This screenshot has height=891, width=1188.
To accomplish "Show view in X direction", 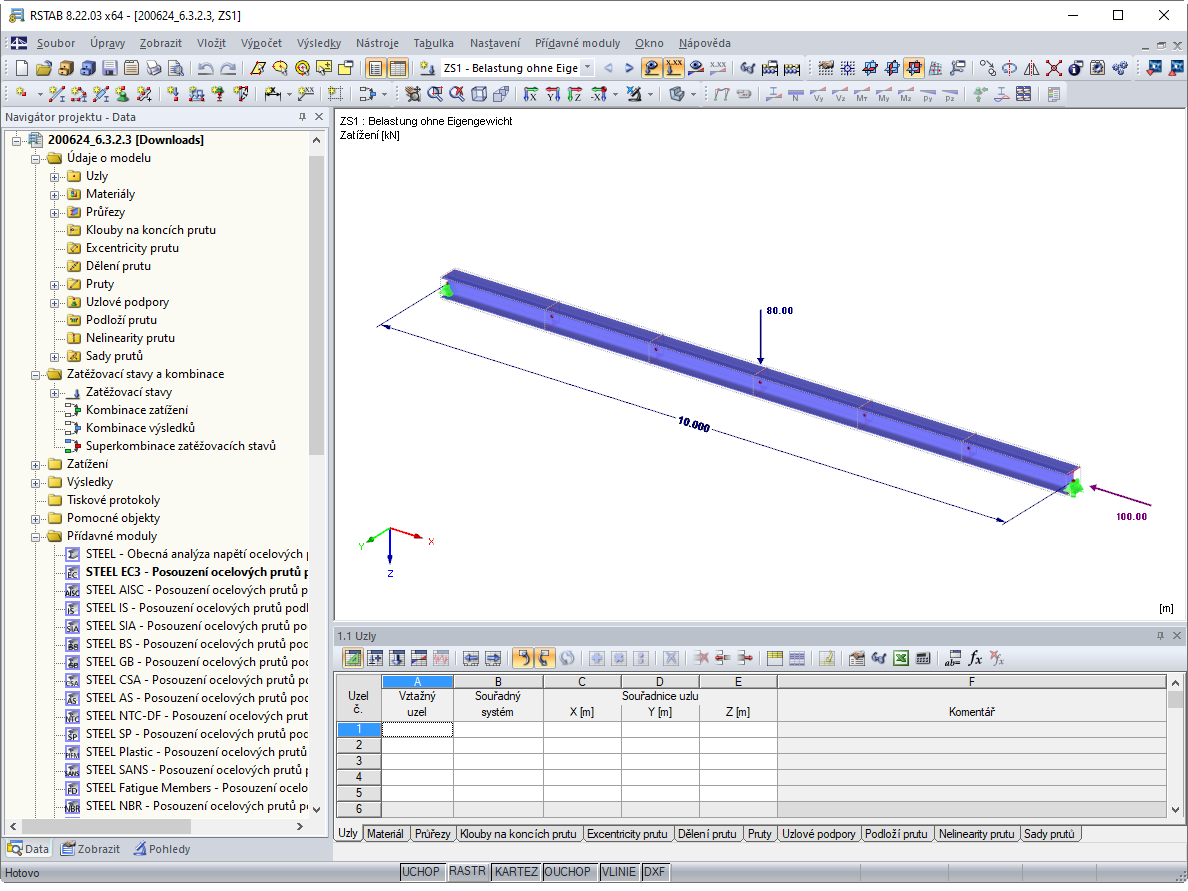I will point(530,94).
